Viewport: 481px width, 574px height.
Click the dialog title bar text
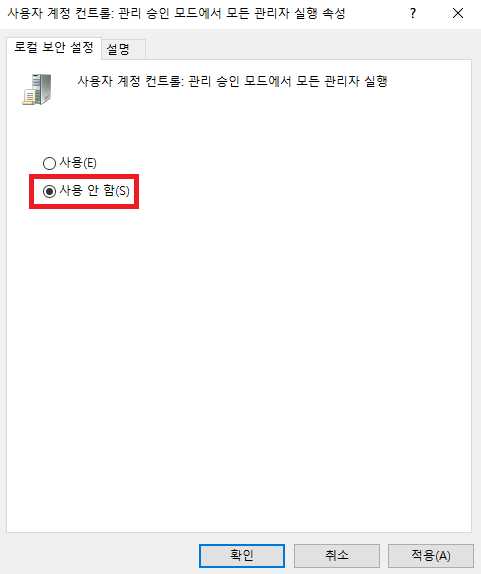176,14
